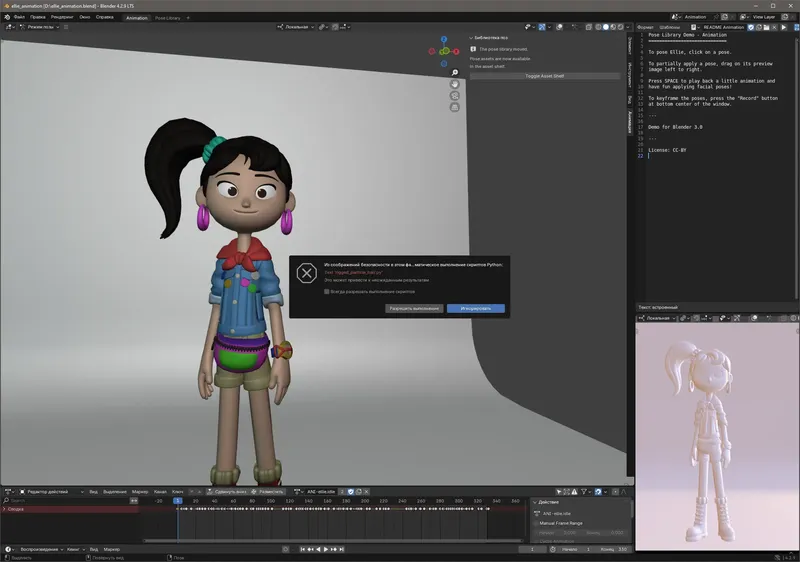Click the Blender logo icon in menu bar
The height and width of the screenshot is (562, 800).
click(x=6, y=17)
